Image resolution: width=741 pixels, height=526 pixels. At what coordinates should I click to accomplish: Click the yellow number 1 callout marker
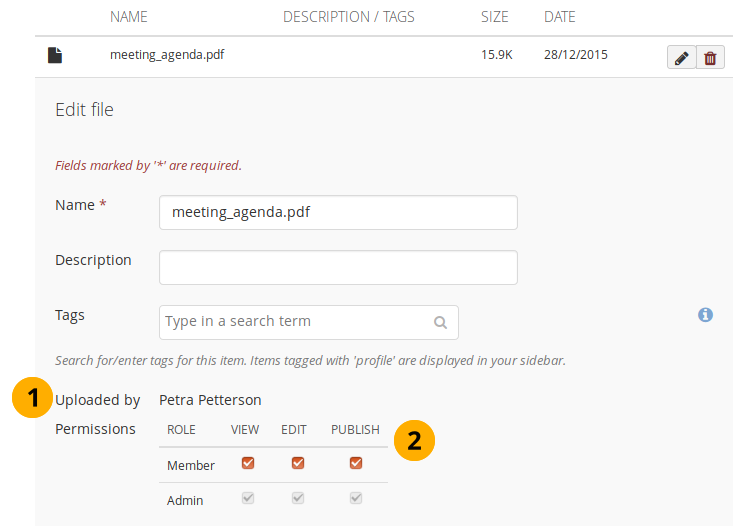[33, 400]
